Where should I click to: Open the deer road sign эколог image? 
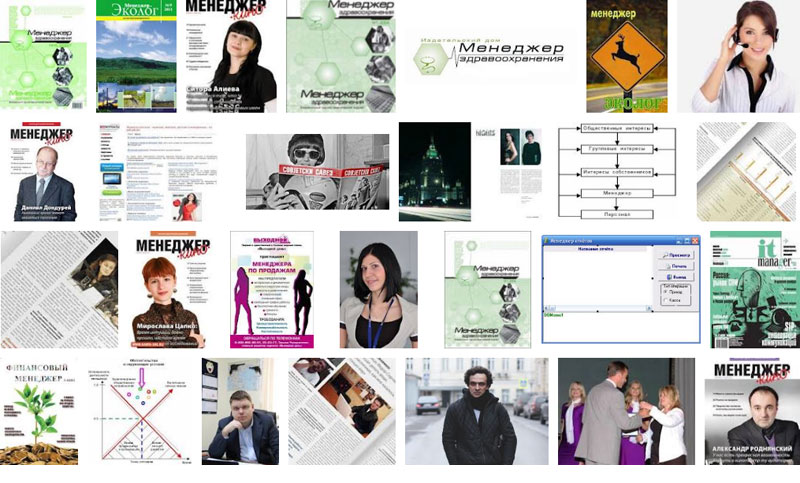tap(627, 56)
